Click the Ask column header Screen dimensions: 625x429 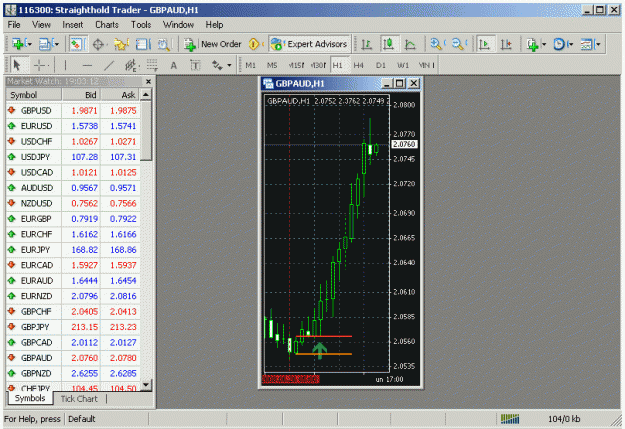[120, 95]
